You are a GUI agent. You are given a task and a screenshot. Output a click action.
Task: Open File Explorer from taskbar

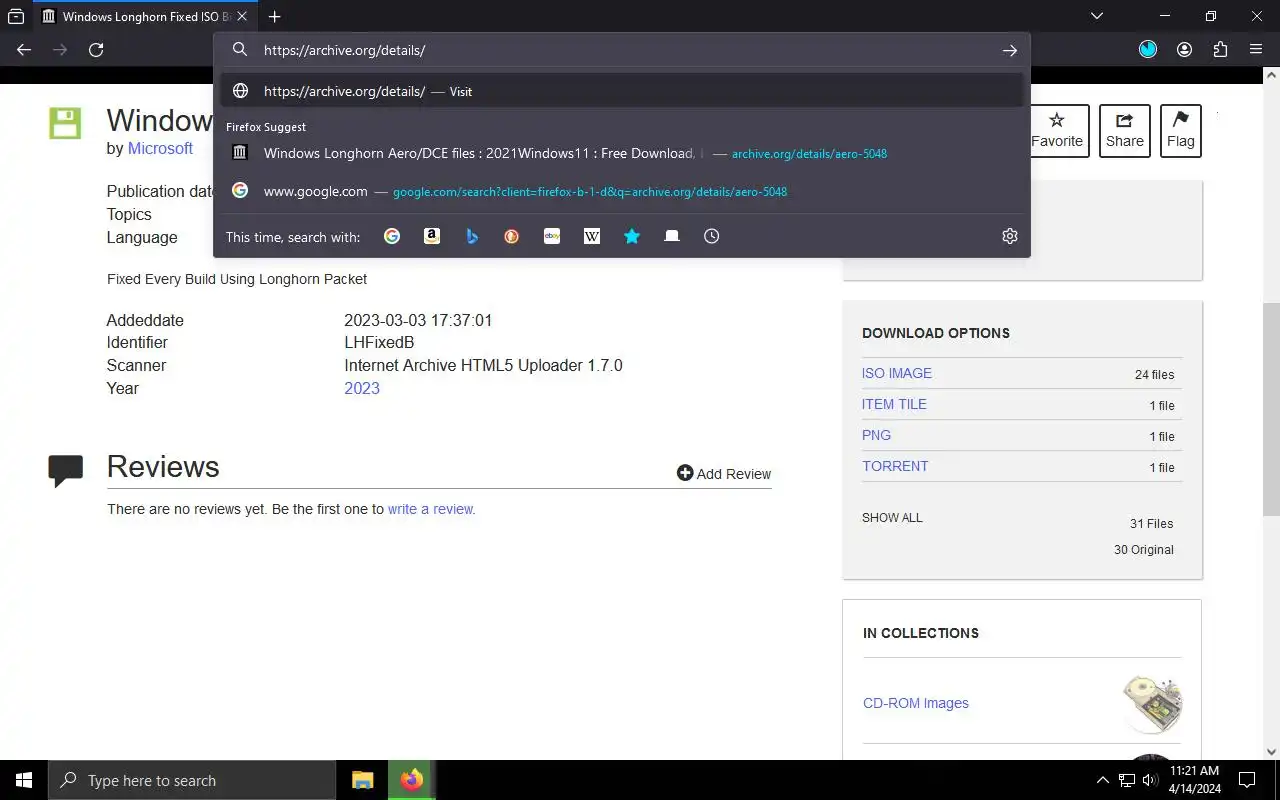[362, 780]
